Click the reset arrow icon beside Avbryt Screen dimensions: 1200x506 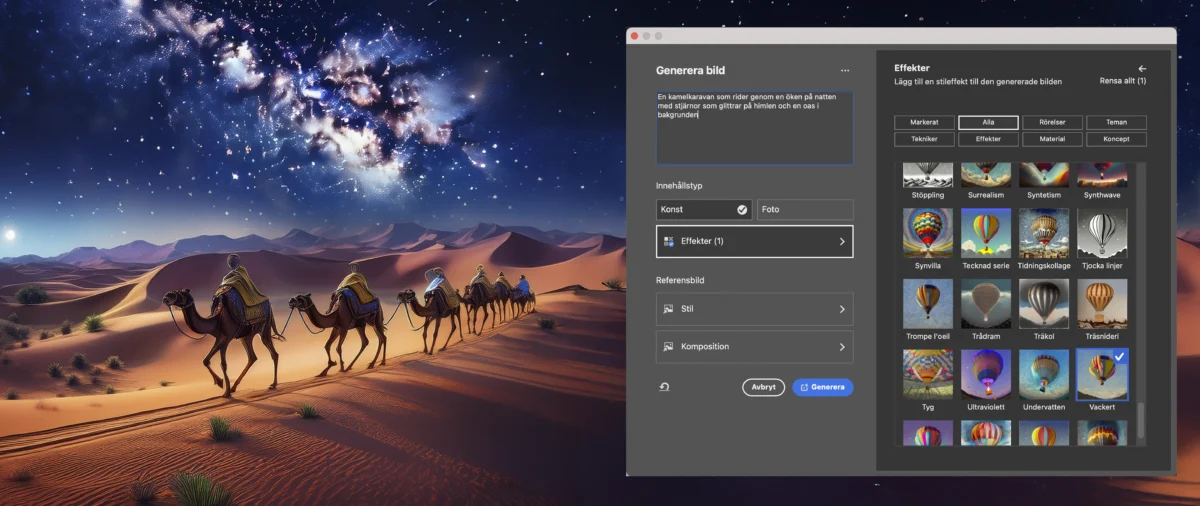pyautogui.click(x=664, y=387)
